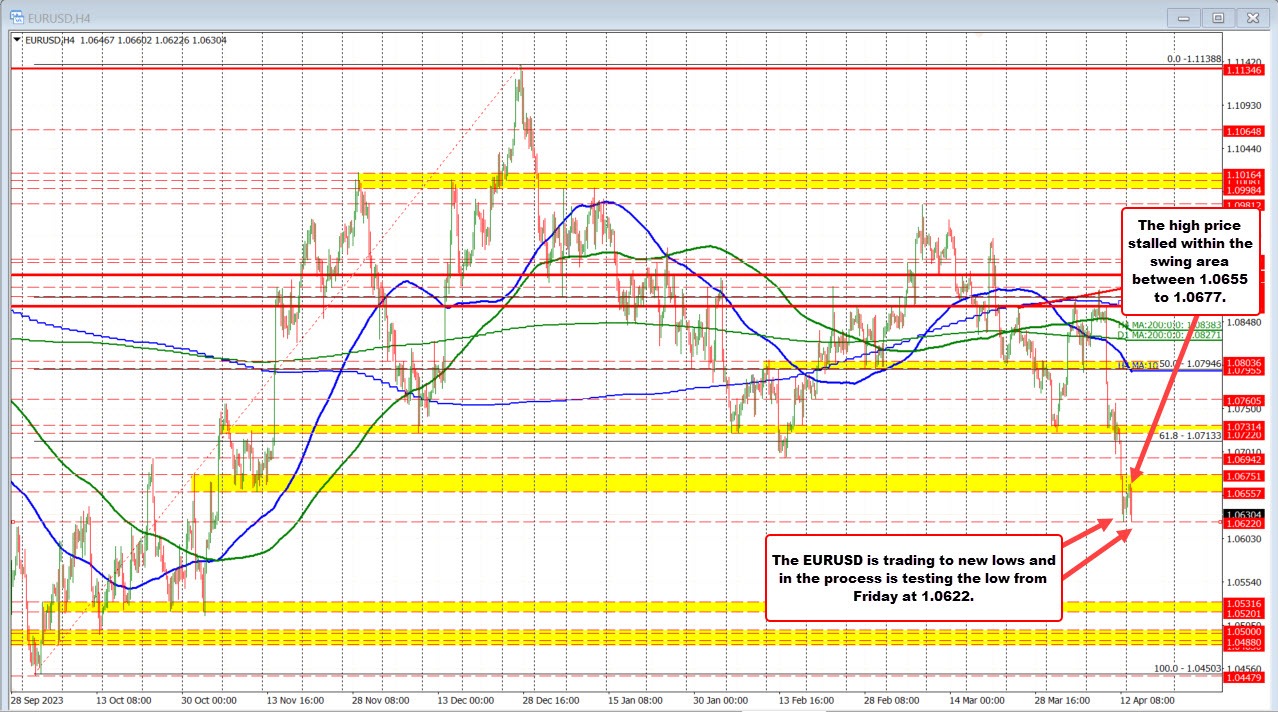Image resolution: width=1278 pixels, height=712 pixels.
Task: Click the restore window icon
Action: pos(1218,17)
